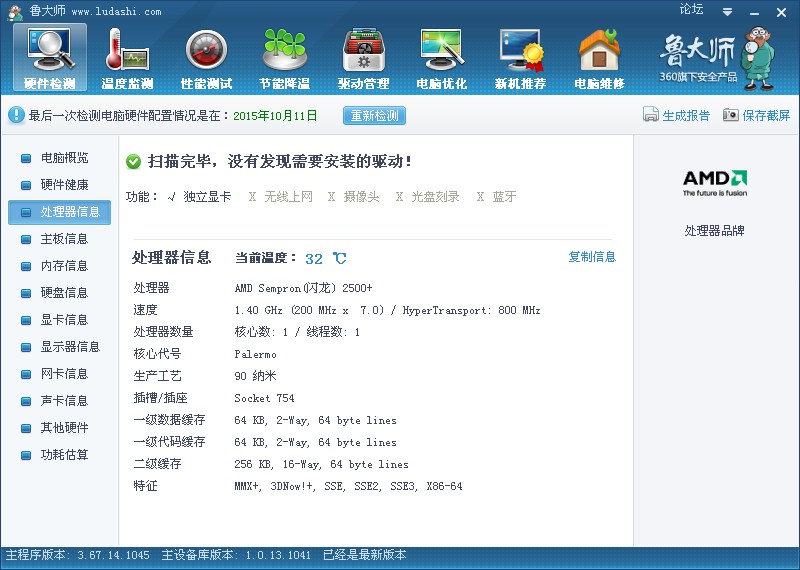
Task: Click the blue info exclamation icon
Action: [16, 115]
